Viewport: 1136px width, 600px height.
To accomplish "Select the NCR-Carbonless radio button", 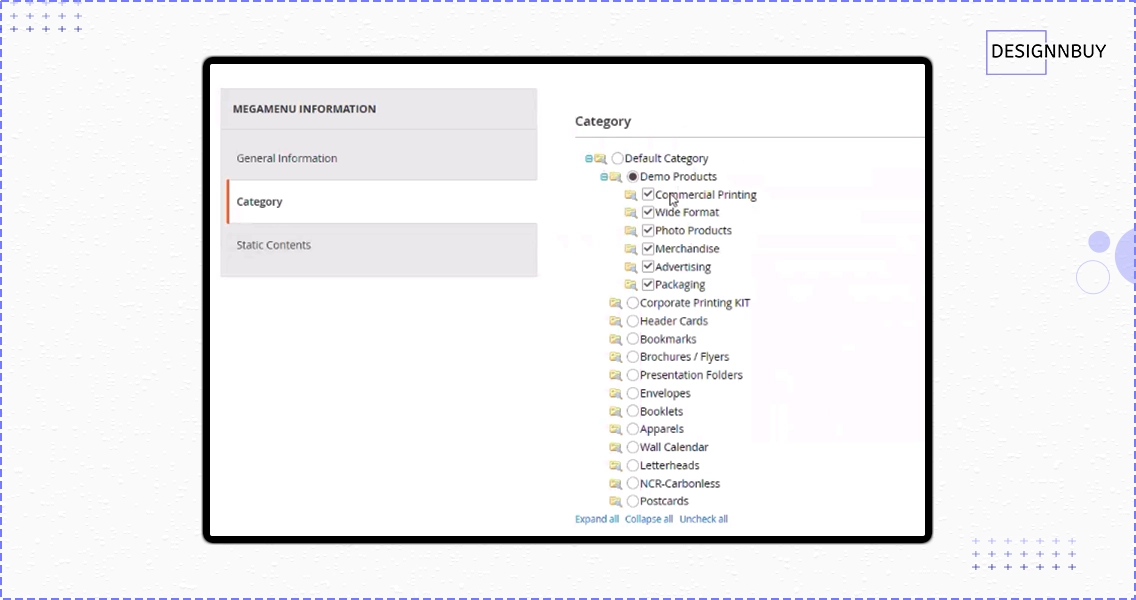I will [x=633, y=483].
